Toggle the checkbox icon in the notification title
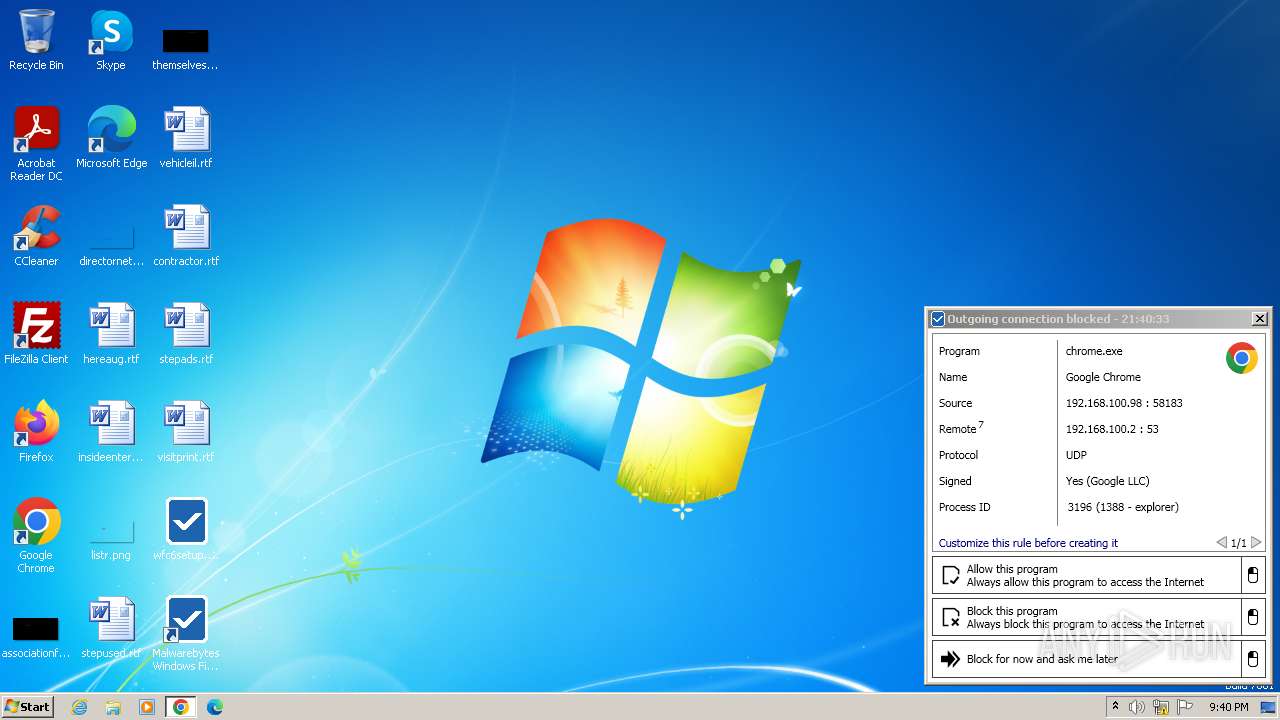 point(938,319)
